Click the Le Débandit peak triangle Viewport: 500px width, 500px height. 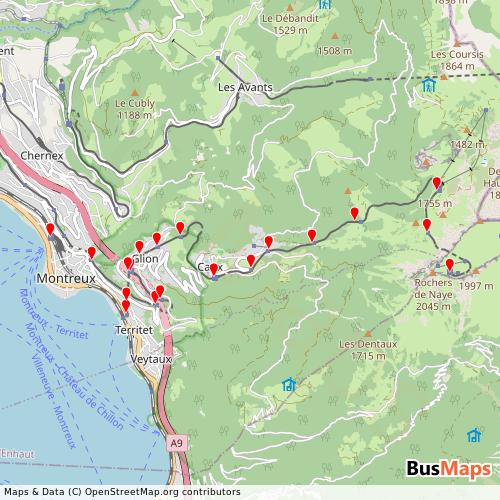290,7
